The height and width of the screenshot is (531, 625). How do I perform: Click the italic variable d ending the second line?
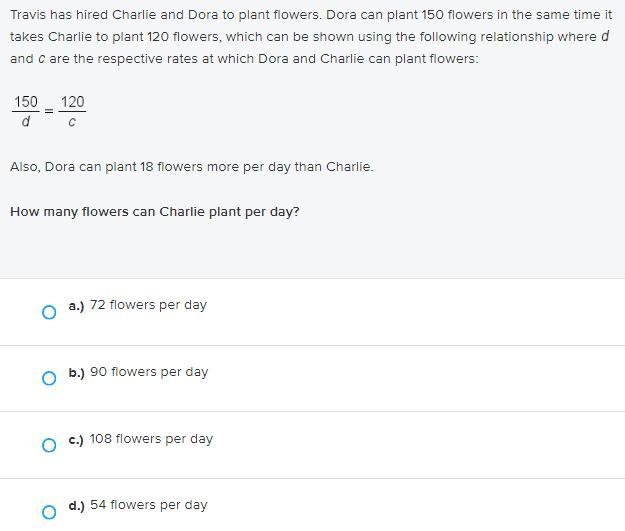point(605,36)
